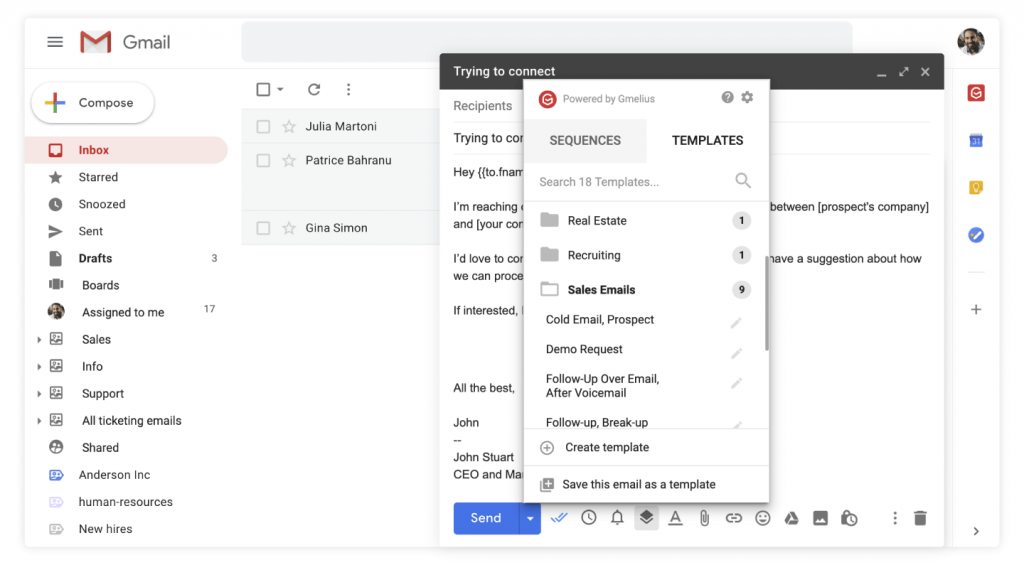Screen dimensions: 1024x565
Task: Insert file from Google Drive
Action: coord(792,519)
